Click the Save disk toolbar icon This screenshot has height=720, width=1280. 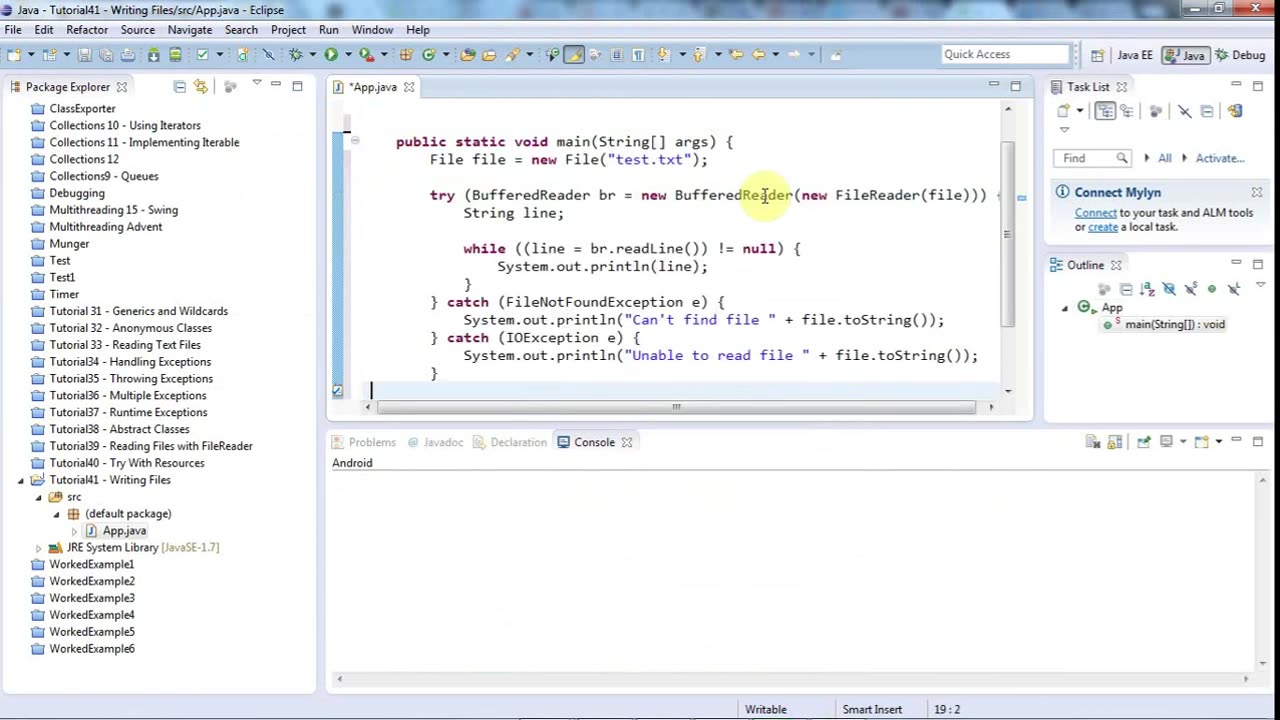(84, 55)
